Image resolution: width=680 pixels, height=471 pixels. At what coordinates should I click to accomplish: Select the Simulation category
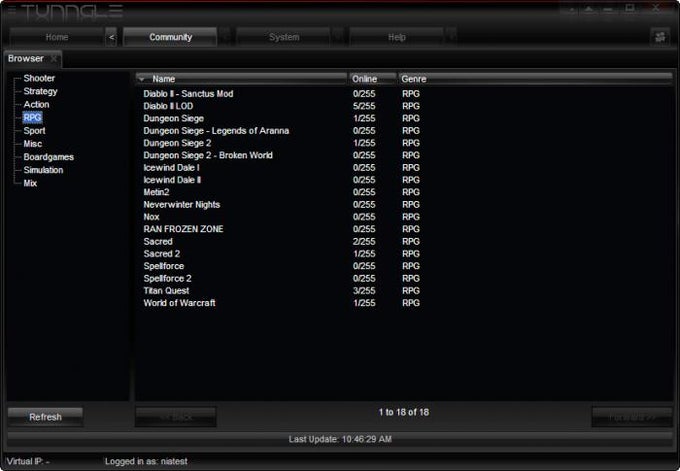pyautogui.click(x=43, y=170)
